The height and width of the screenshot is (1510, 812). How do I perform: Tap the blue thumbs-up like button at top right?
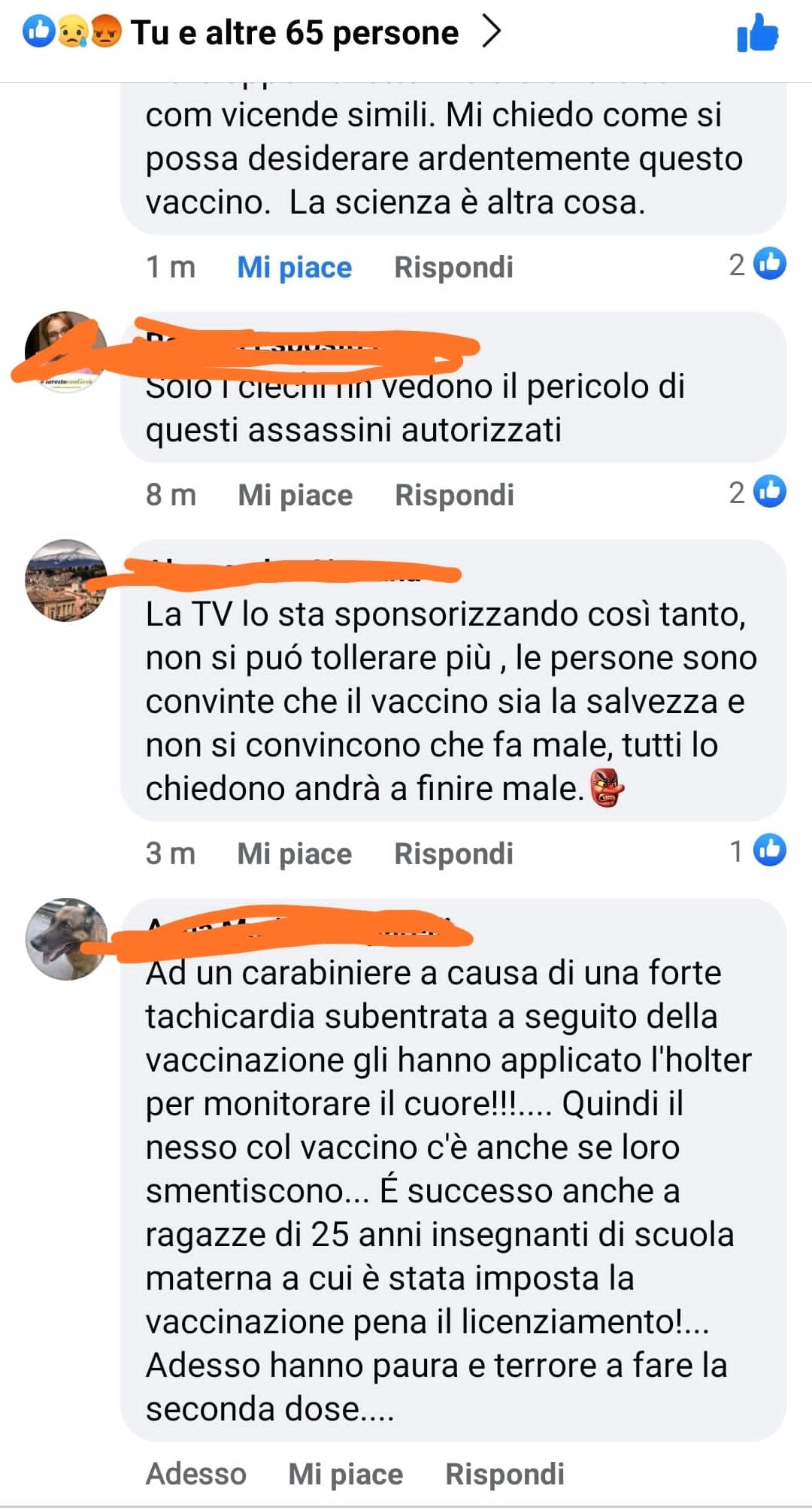coord(757,33)
